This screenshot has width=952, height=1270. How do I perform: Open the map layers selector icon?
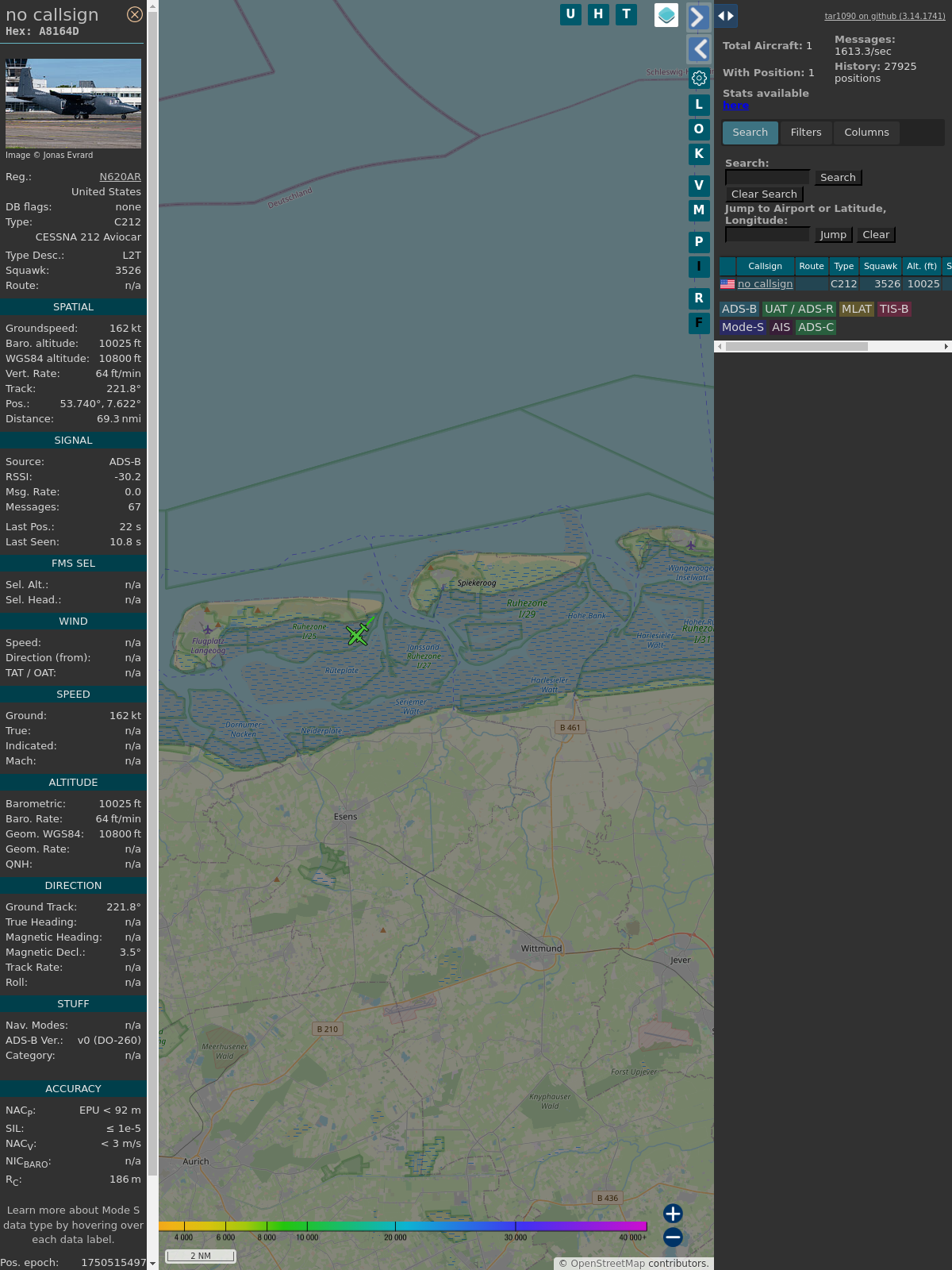pos(666,14)
